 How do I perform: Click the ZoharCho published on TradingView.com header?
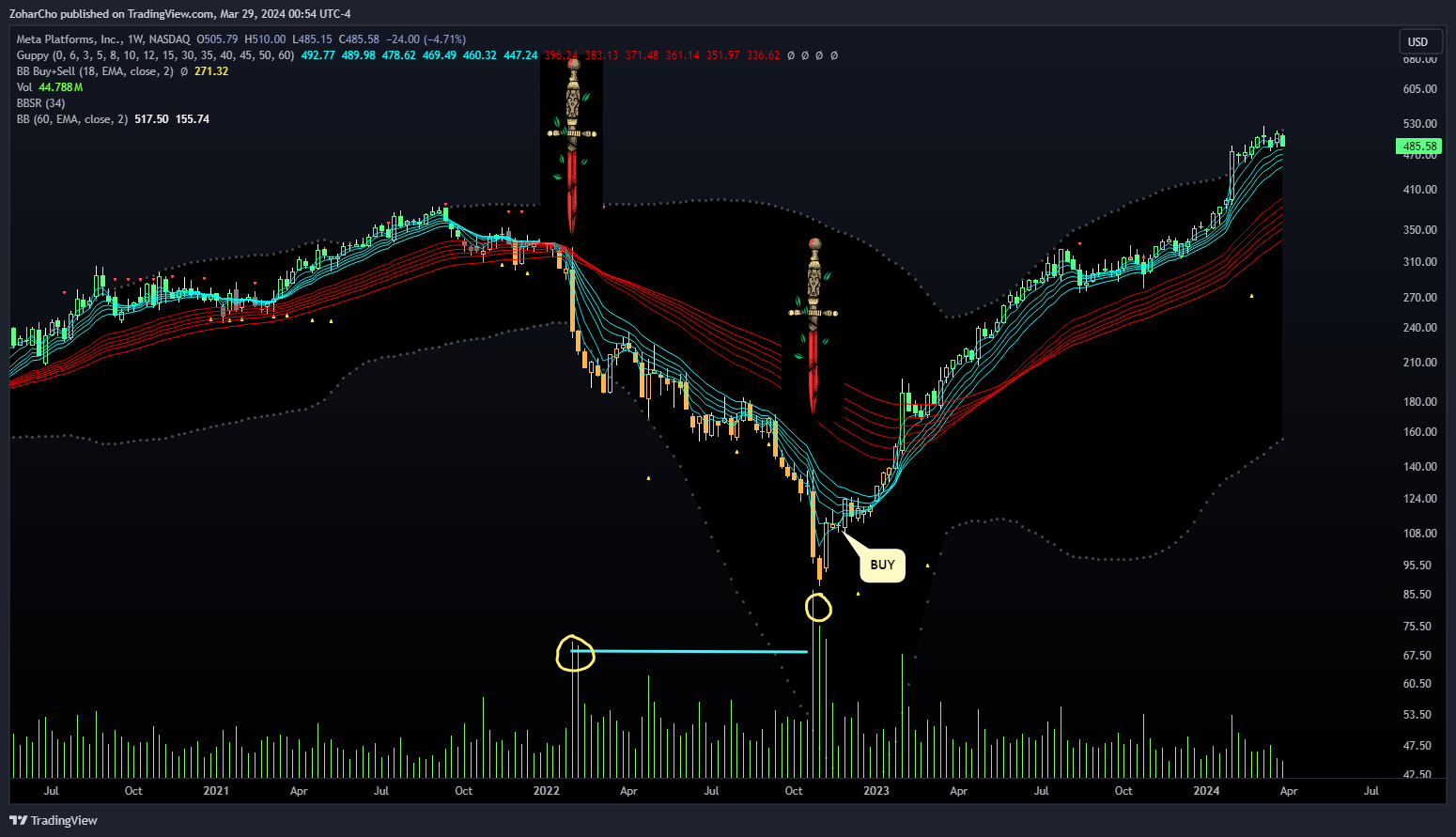179,14
